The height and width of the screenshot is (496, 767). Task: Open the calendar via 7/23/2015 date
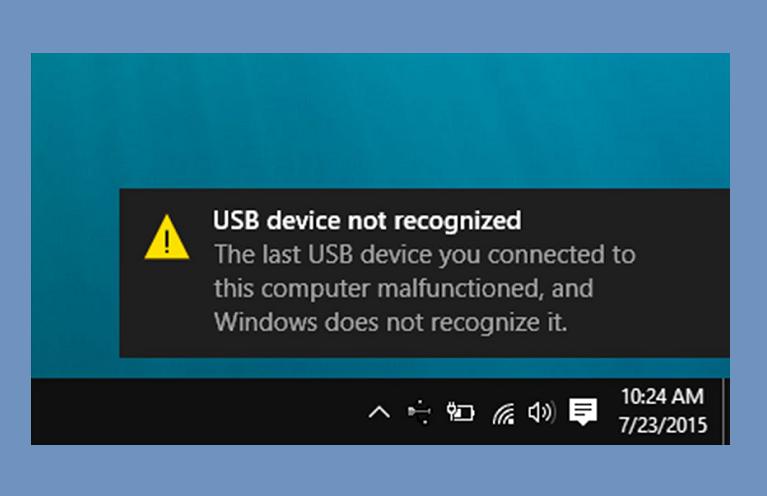coord(663,425)
